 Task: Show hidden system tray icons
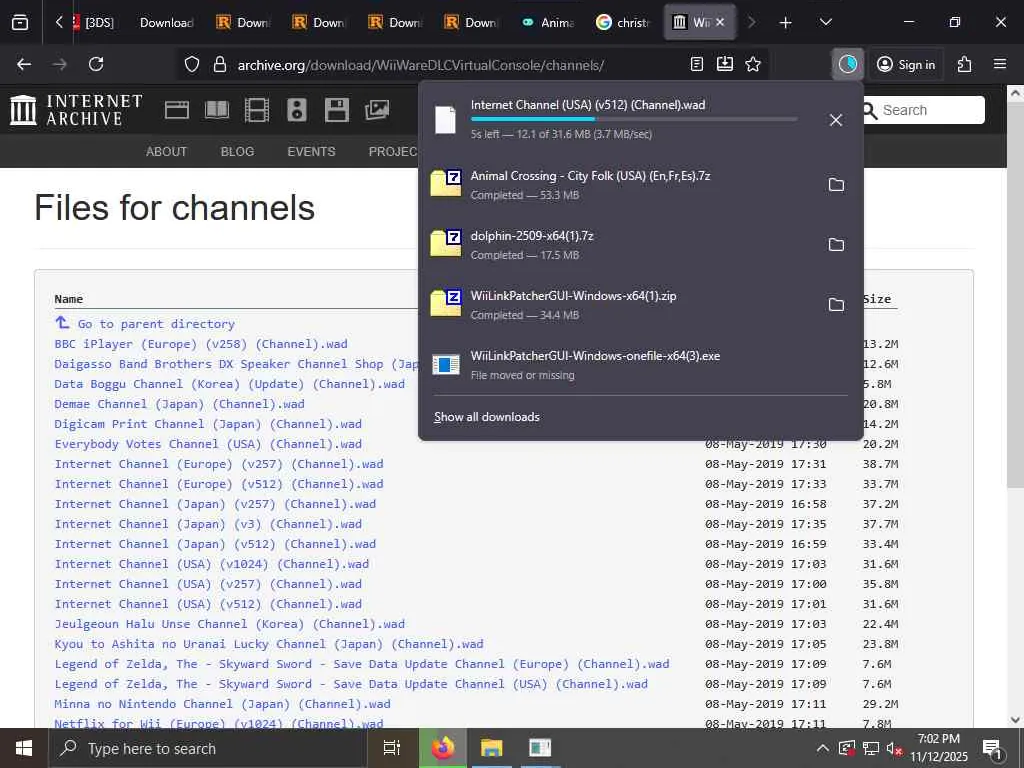click(x=823, y=748)
